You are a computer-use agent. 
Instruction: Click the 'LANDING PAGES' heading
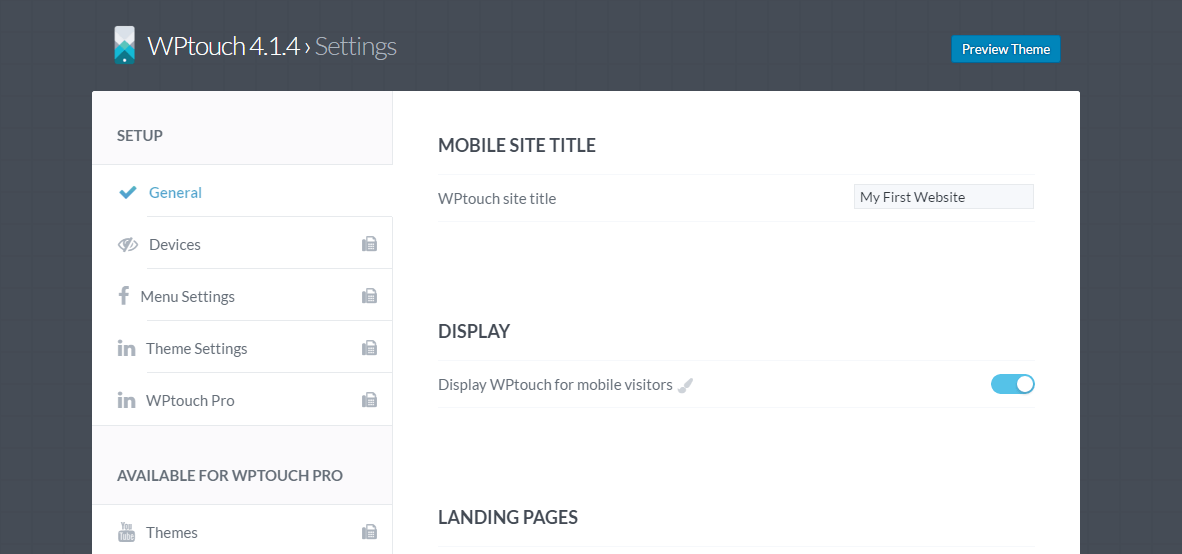(x=508, y=517)
